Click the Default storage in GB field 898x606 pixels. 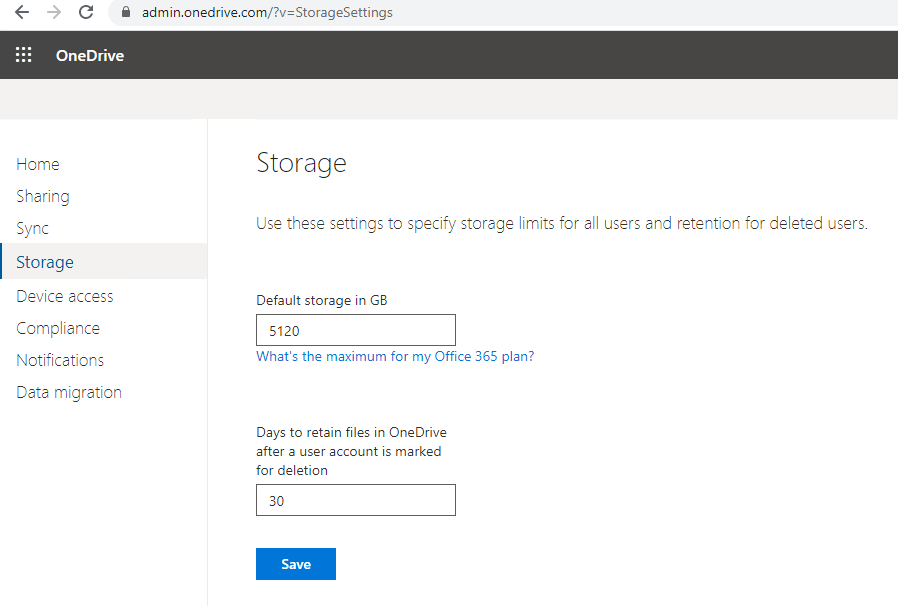[x=356, y=330]
